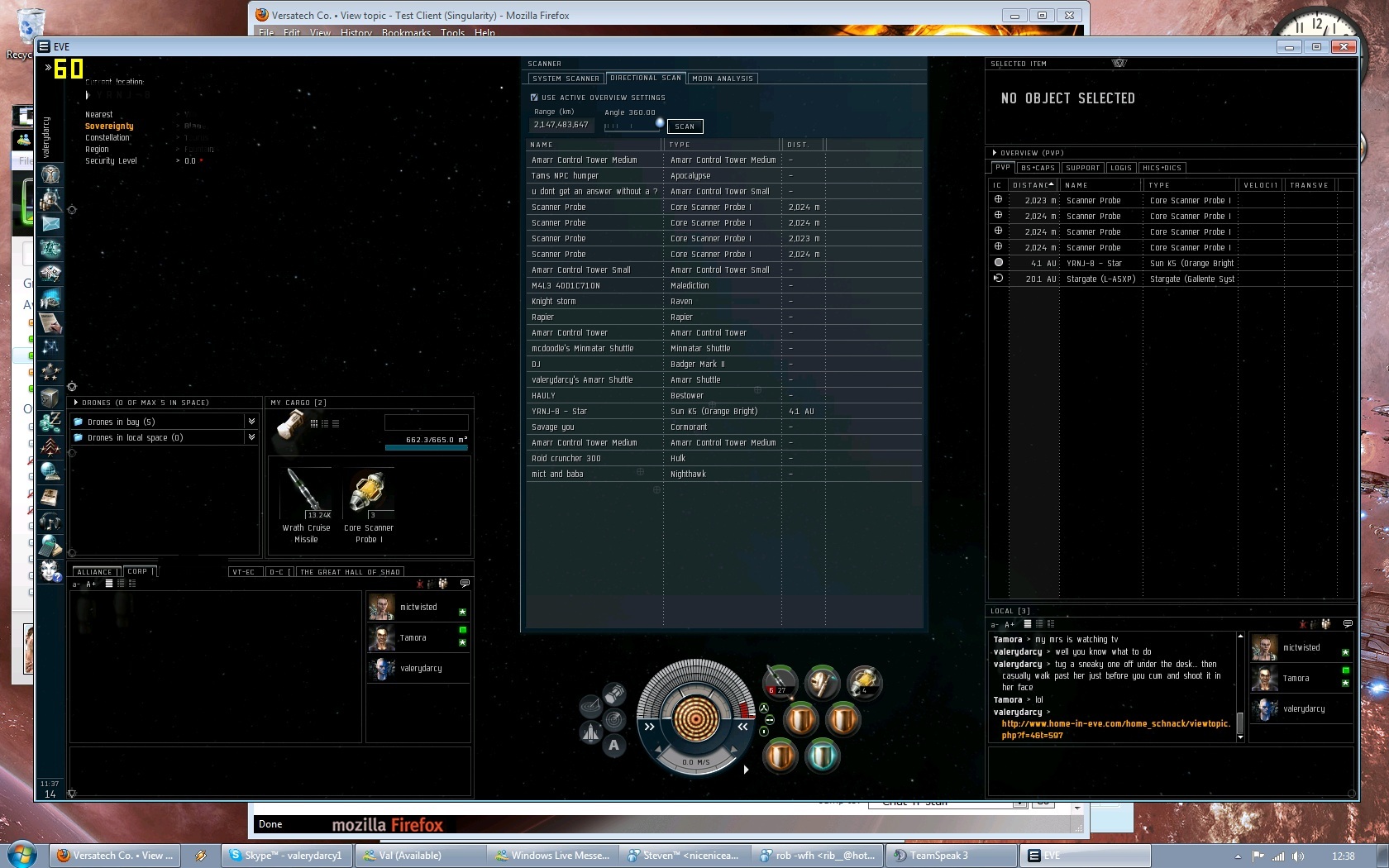Set speed on the 0.0 M/S bar
The height and width of the screenshot is (868, 1389).
695,762
